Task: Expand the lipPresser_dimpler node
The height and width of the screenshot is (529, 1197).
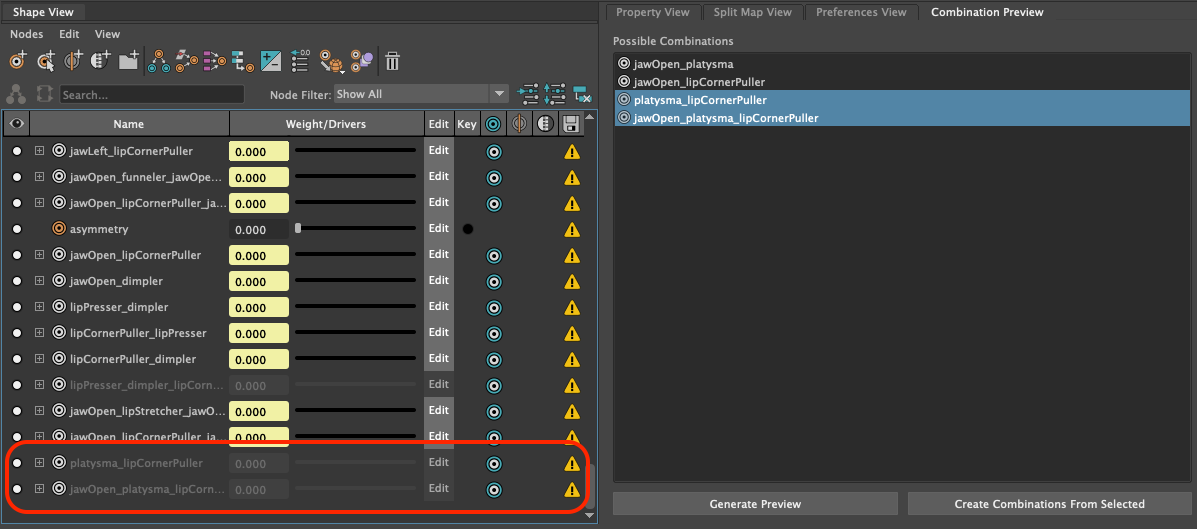Action: coord(39,307)
